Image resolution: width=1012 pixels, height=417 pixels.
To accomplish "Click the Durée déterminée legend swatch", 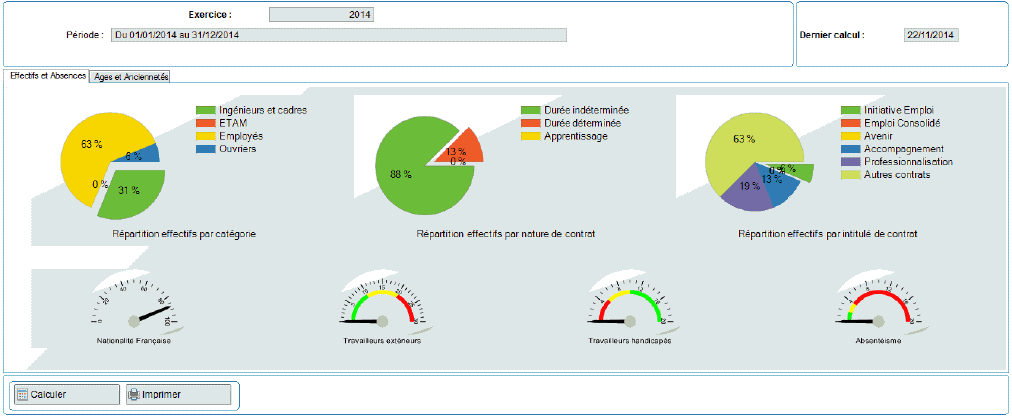I will [530, 123].
